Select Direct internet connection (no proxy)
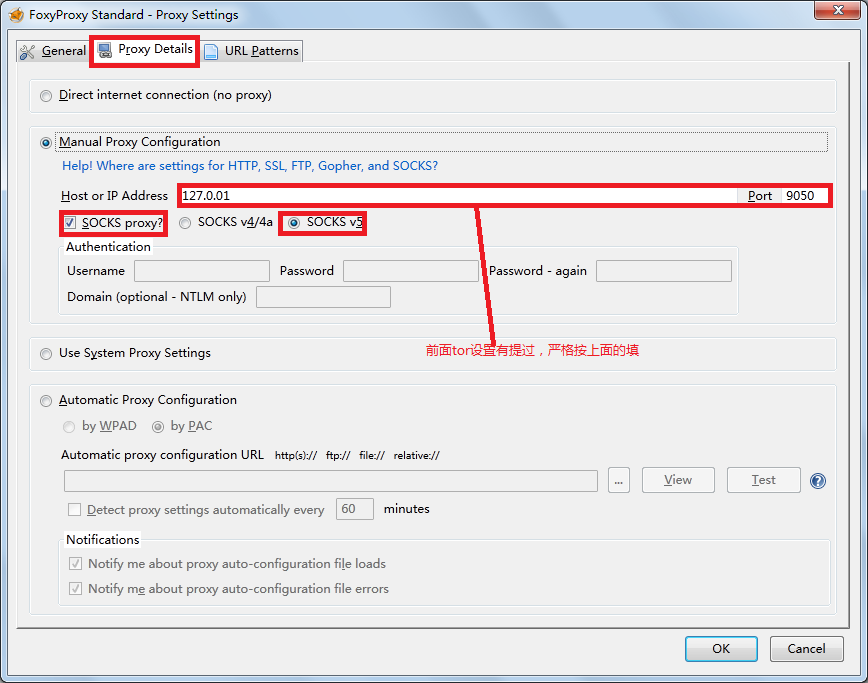Screen dimensions: 868x683 coord(46,95)
